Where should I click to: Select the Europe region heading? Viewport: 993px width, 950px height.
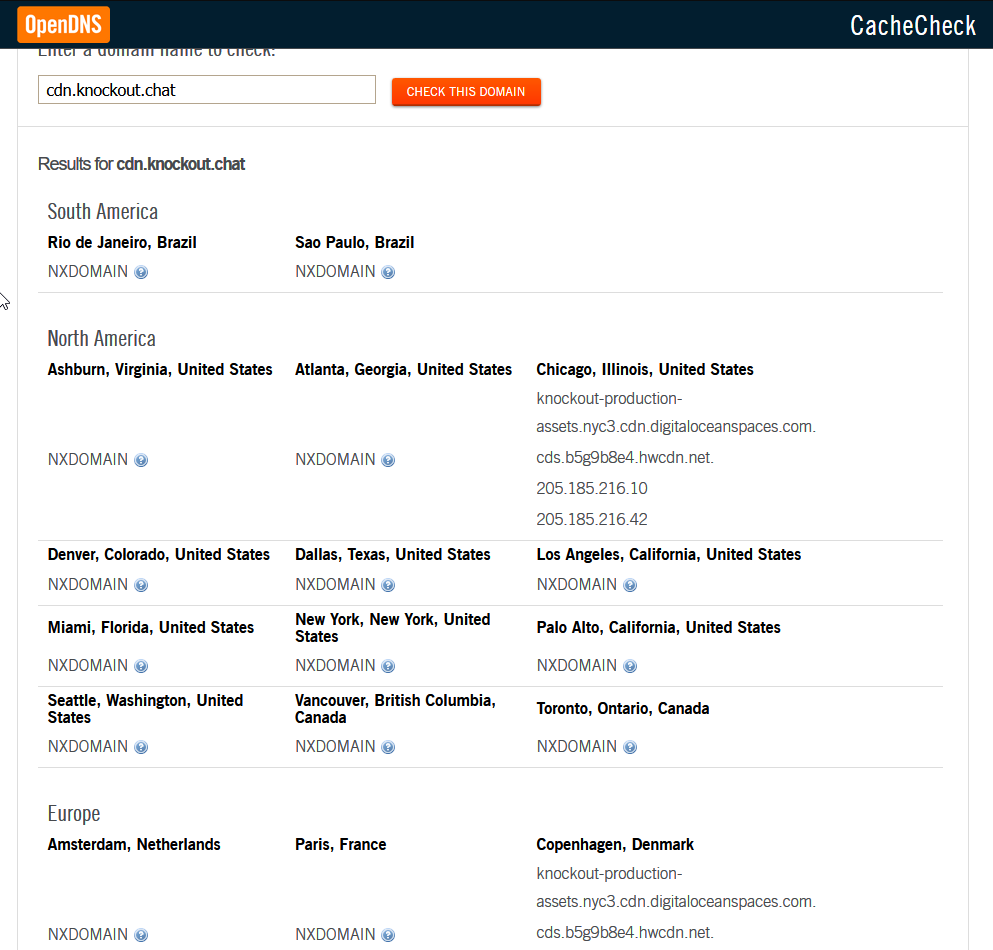click(x=74, y=814)
